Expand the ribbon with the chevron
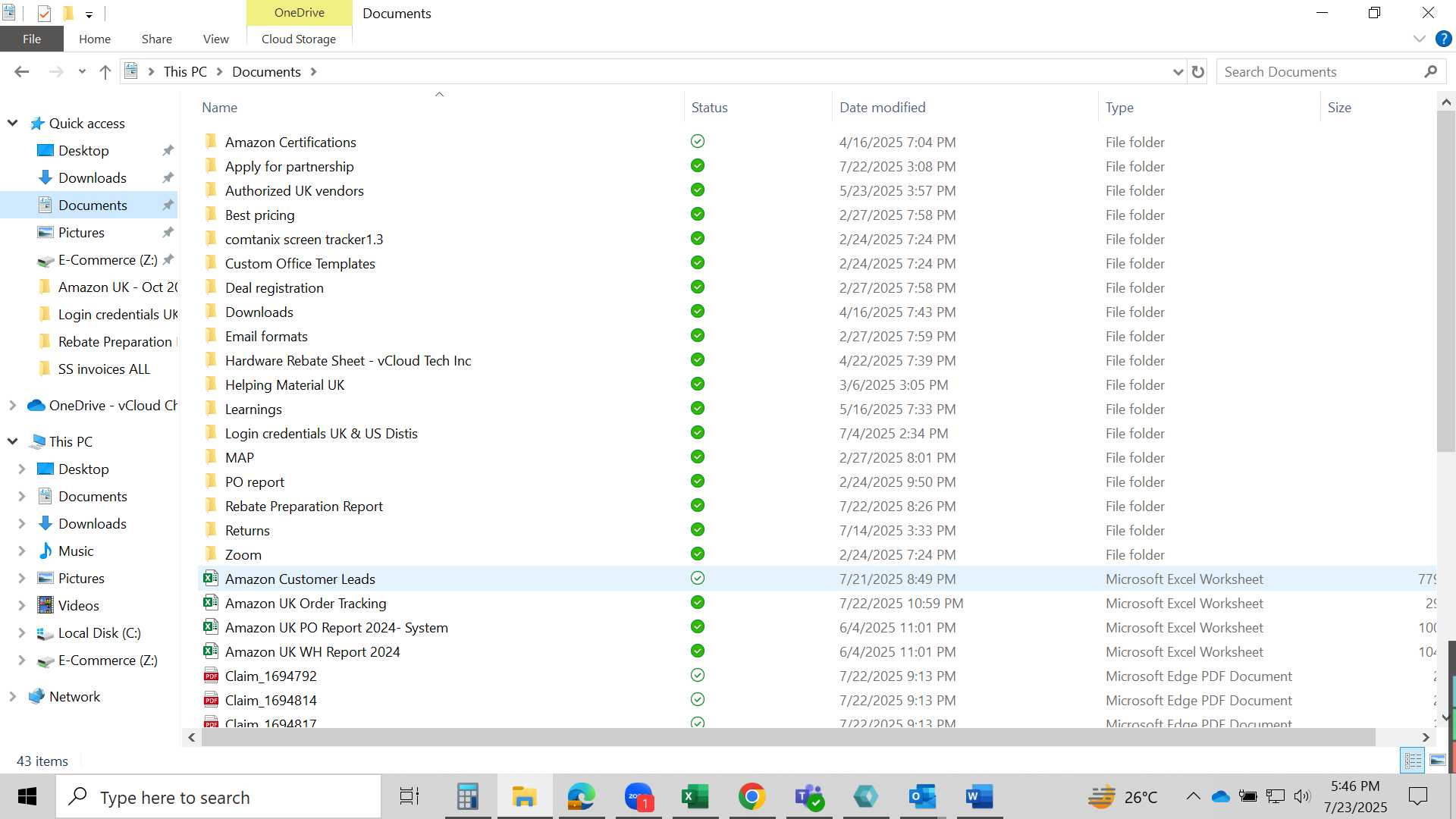Image resolution: width=1456 pixels, height=819 pixels. point(1420,39)
